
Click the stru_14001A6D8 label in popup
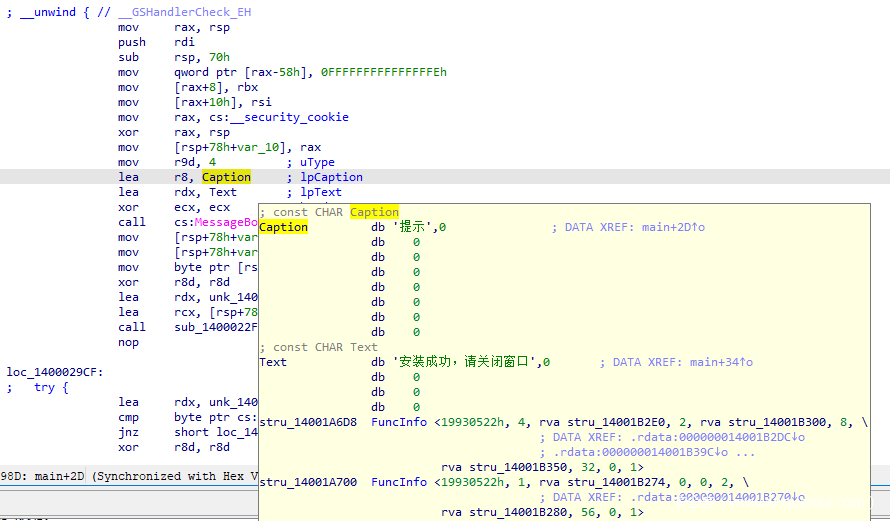tap(308, 422)
